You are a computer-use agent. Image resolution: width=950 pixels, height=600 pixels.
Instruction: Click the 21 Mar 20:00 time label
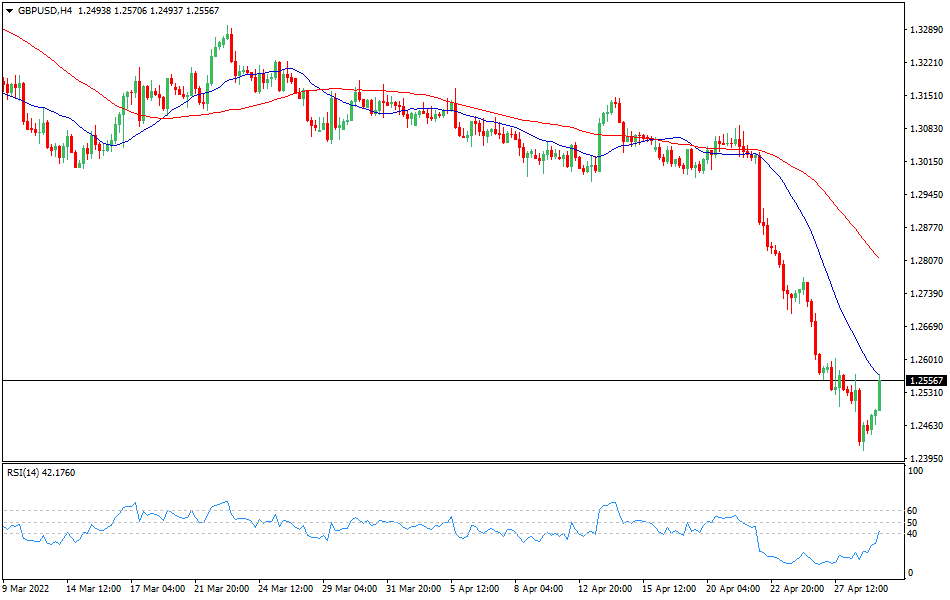pos(223,589)
